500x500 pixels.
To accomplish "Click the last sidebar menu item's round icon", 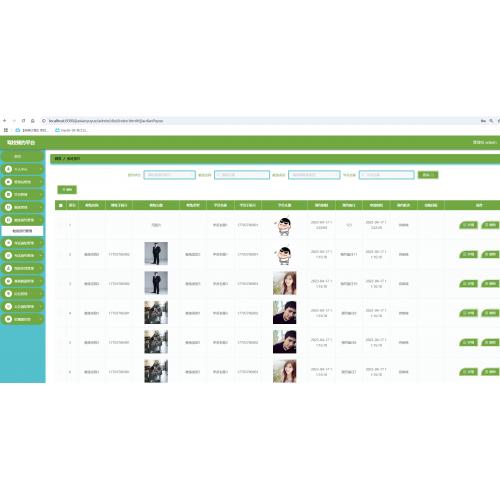I will click(x=8, y=319).
